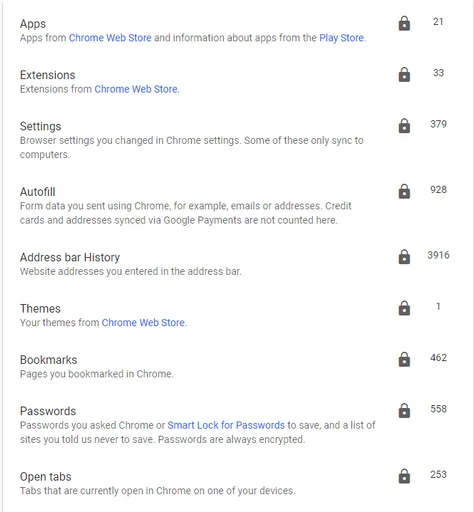
Task: Click the Autofill row lock icon
Action: coord(404,191)
